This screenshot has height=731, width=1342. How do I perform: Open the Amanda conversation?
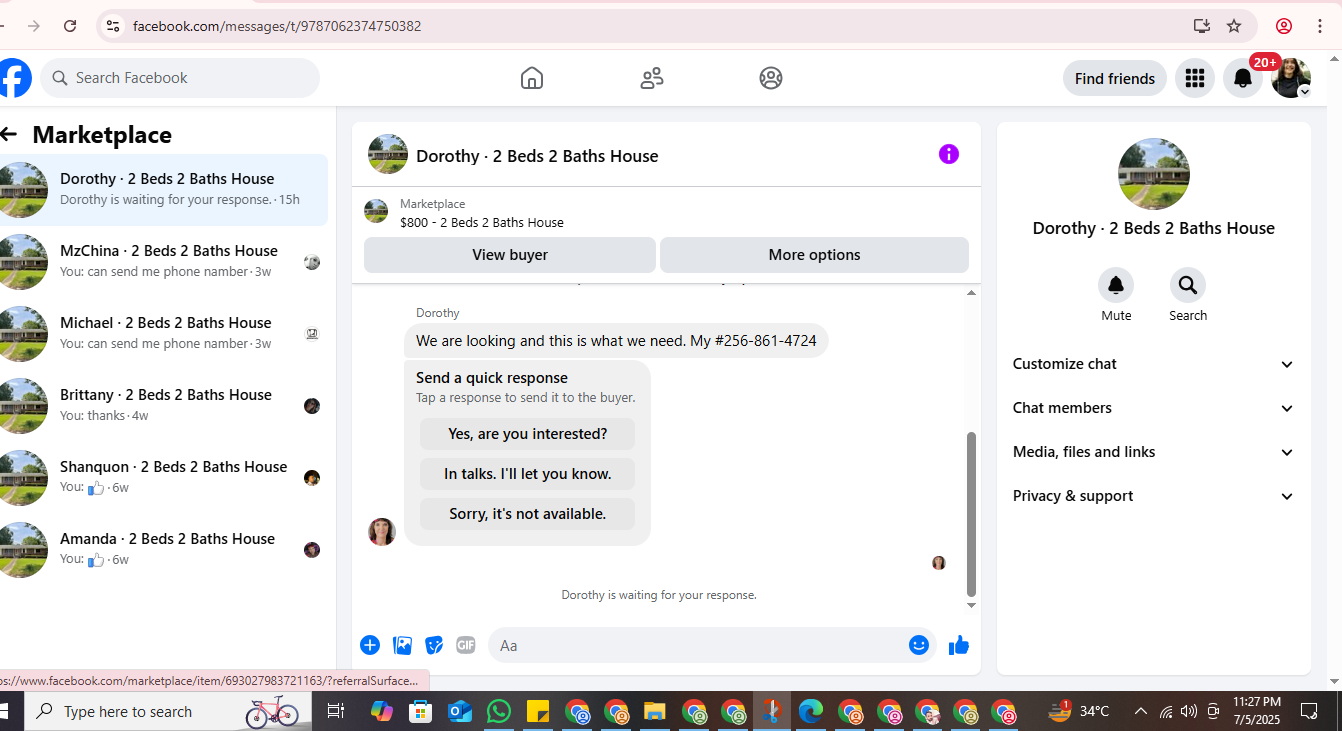click(164, 549)
